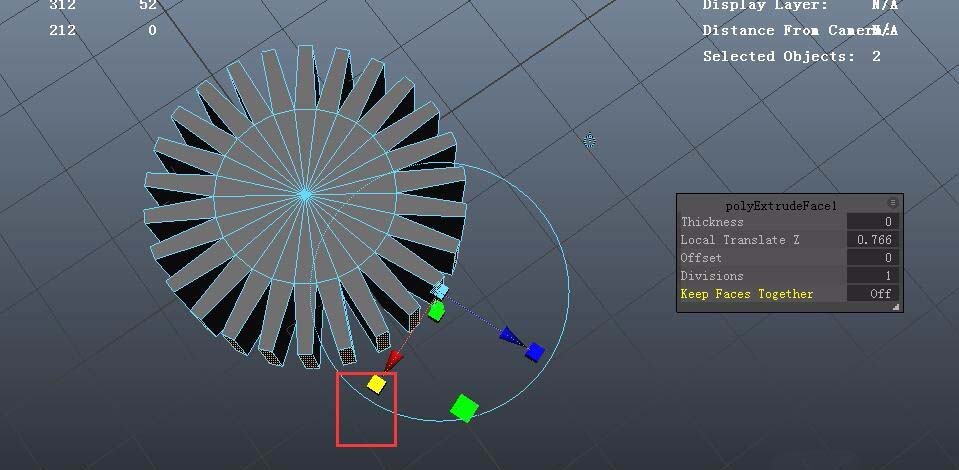Click the Local Translate Z label
Viewport: 959px width, 470px height.
tap(740, 240)
